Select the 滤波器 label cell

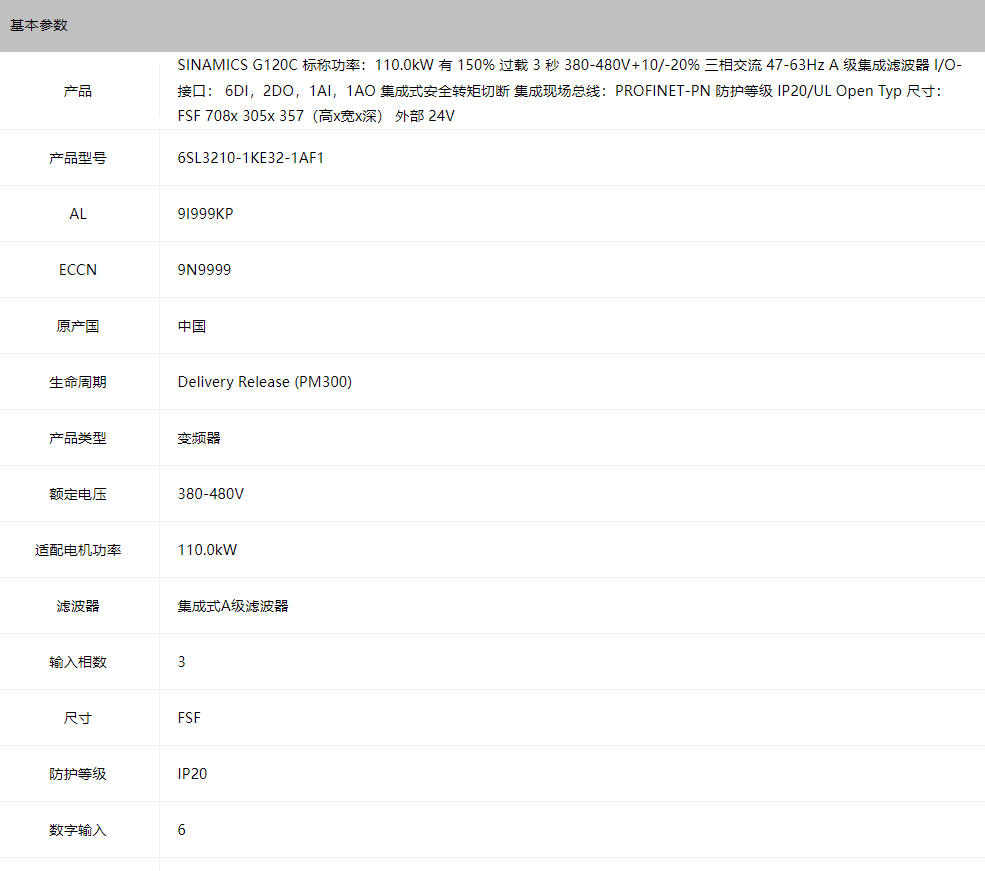point(78,607)
